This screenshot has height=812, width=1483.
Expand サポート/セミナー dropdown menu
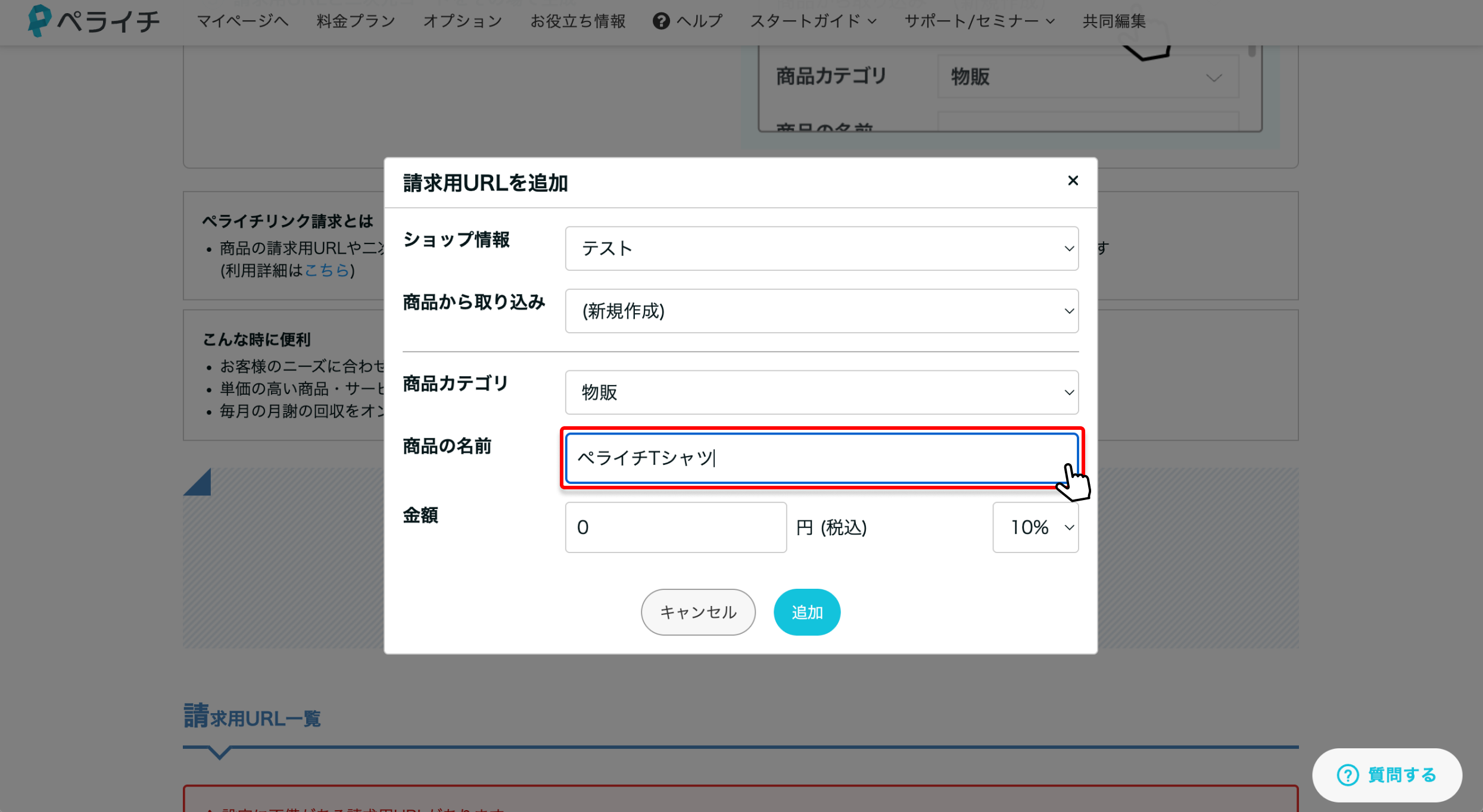coord(980,21)
